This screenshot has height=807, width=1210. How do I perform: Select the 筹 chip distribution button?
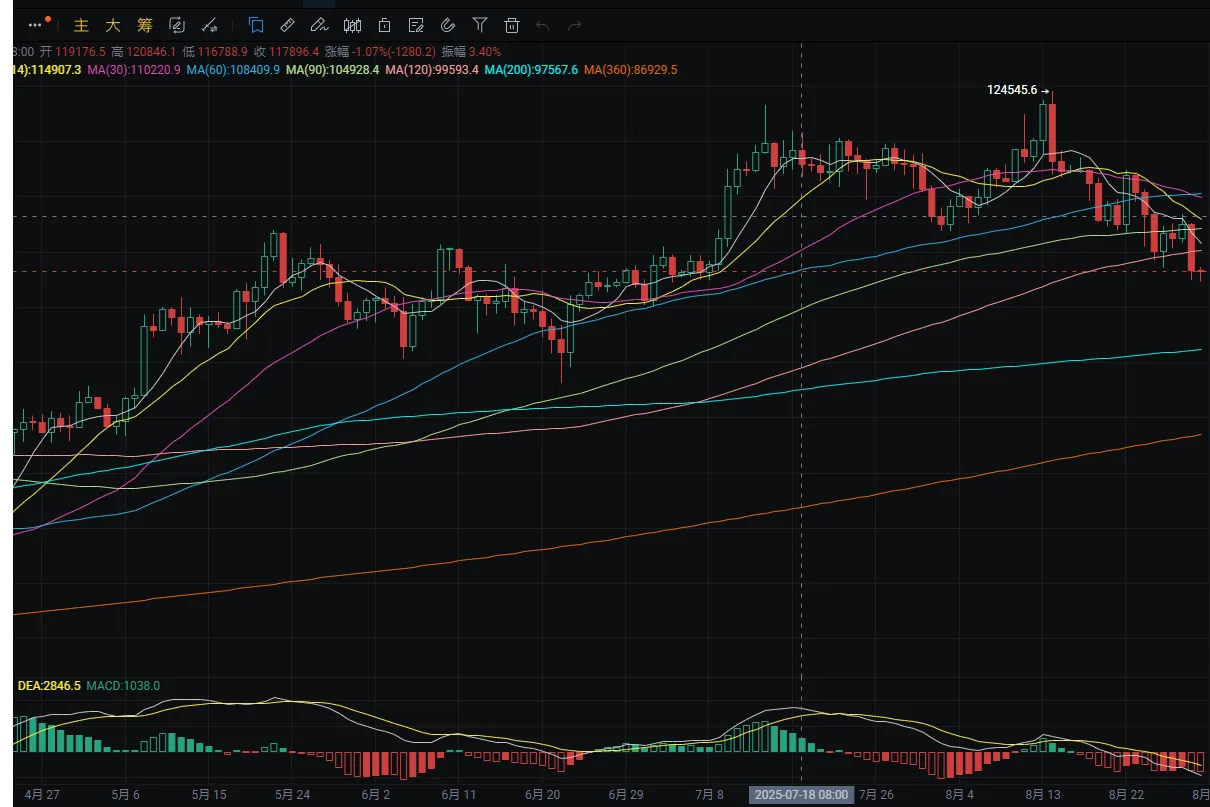click(145, 25)
